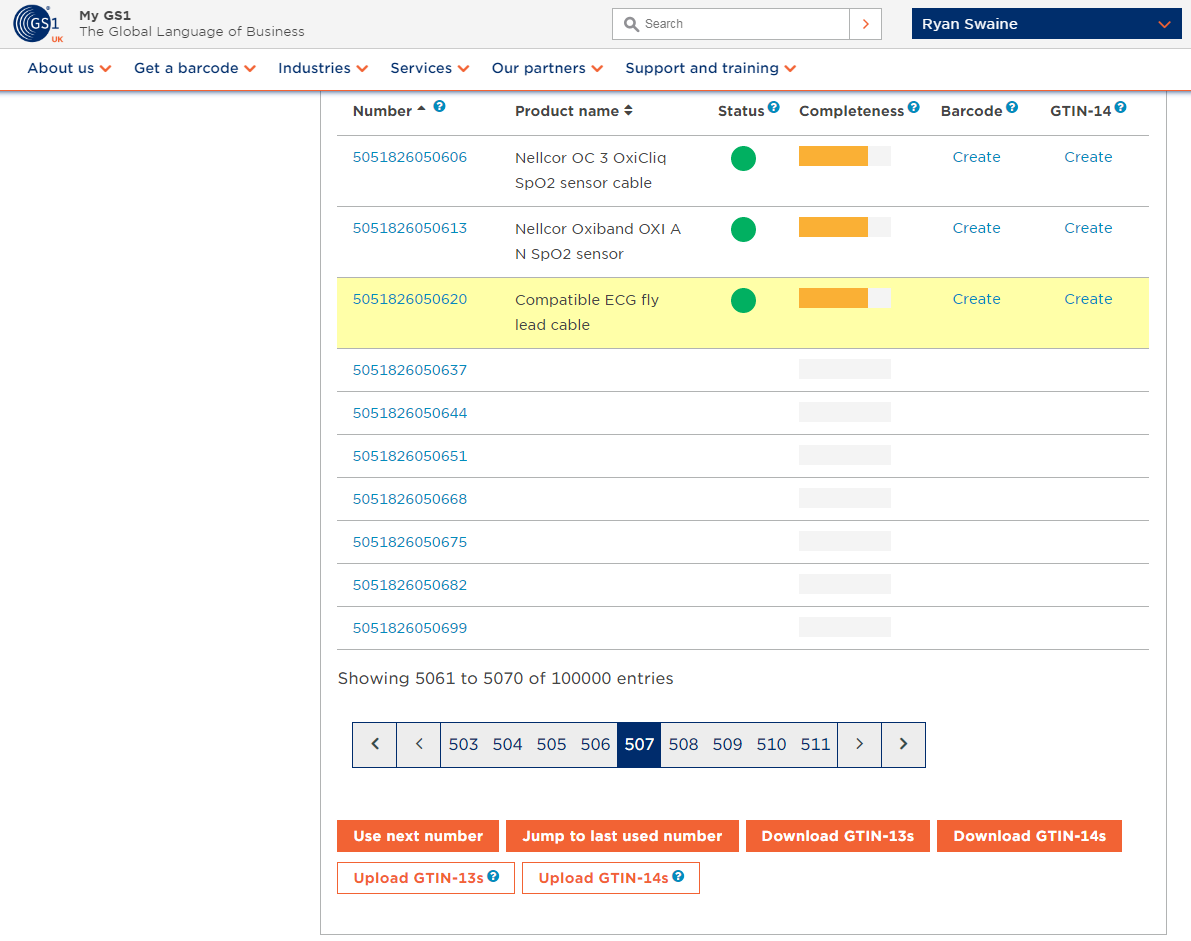1191x941 pixels.
Task: Click the search submit arrow button
Action: (865, 24)
